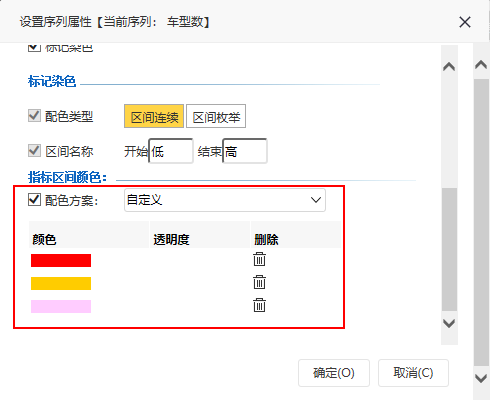
Task: Click the 结束 input field containing 高
Action: 245,151
